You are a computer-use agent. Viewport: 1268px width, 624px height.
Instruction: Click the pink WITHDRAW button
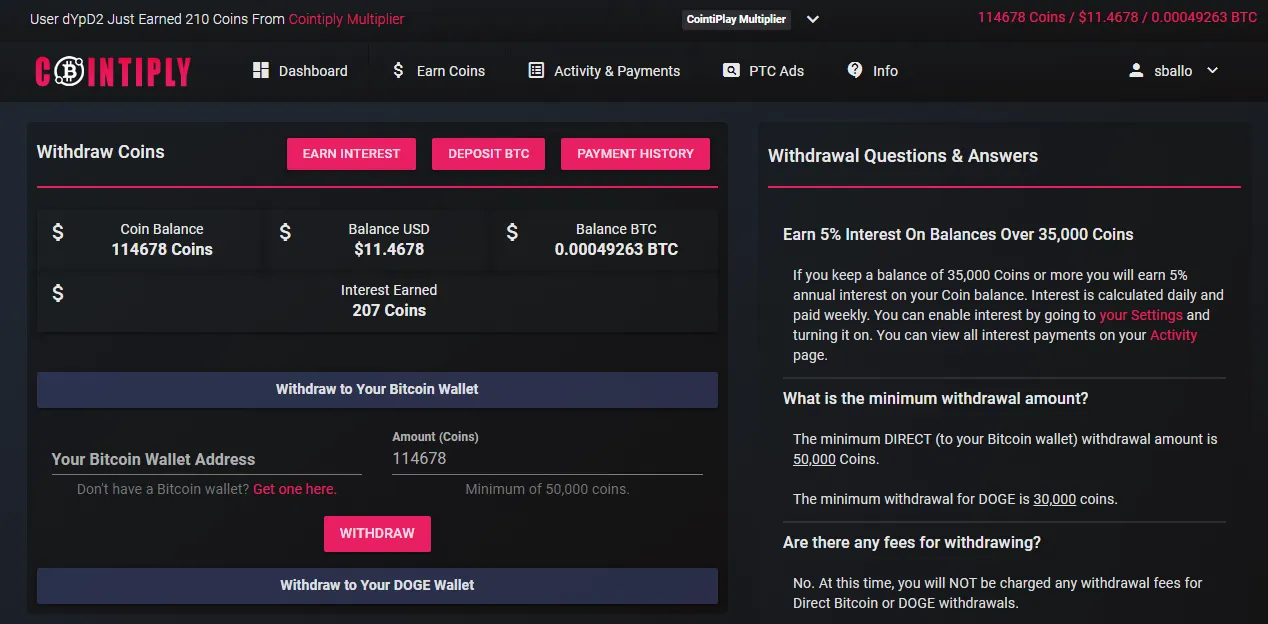(x=377, y=534)
